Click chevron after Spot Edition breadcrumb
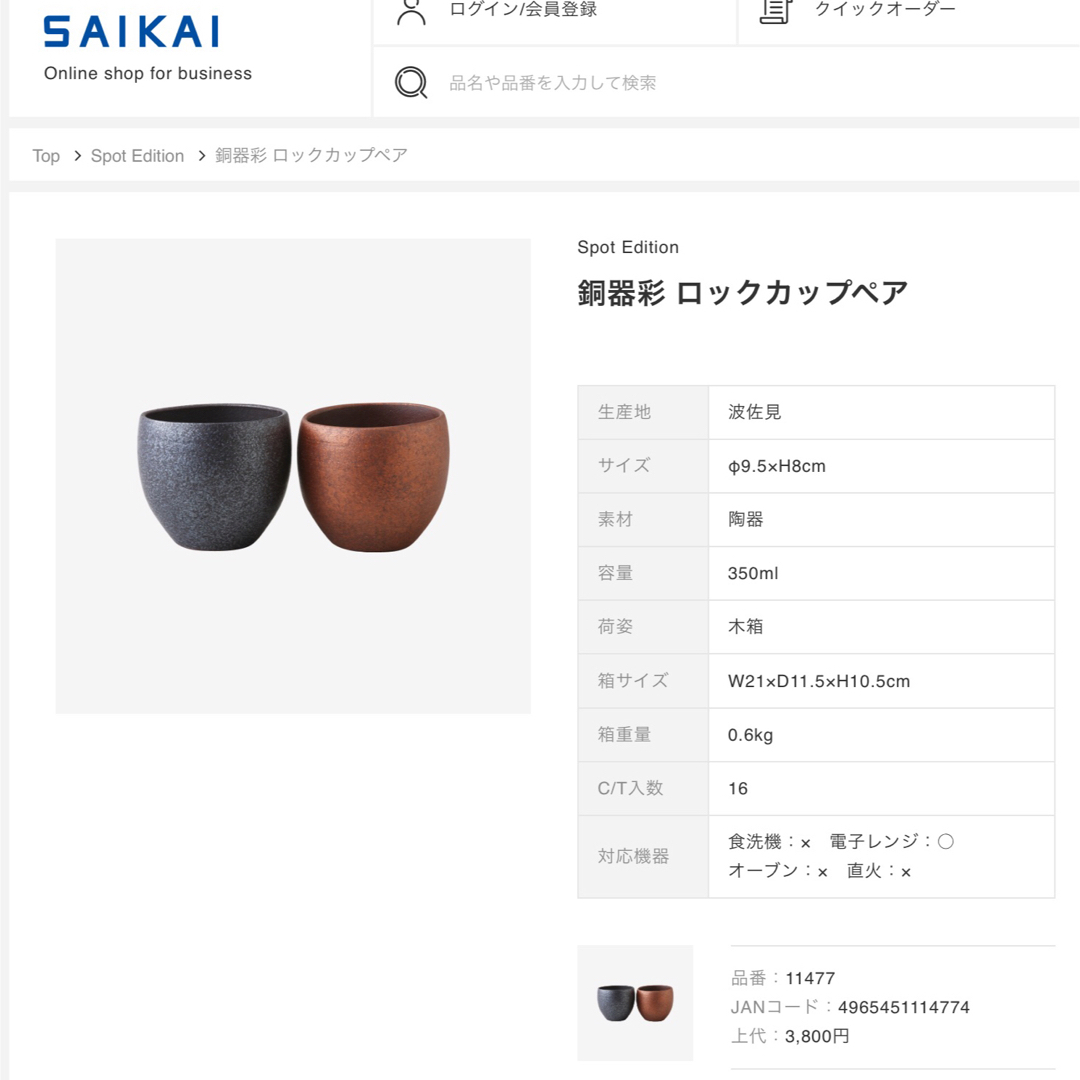The height and width of the screenshot is (1080, 1080). pos(201,156)
